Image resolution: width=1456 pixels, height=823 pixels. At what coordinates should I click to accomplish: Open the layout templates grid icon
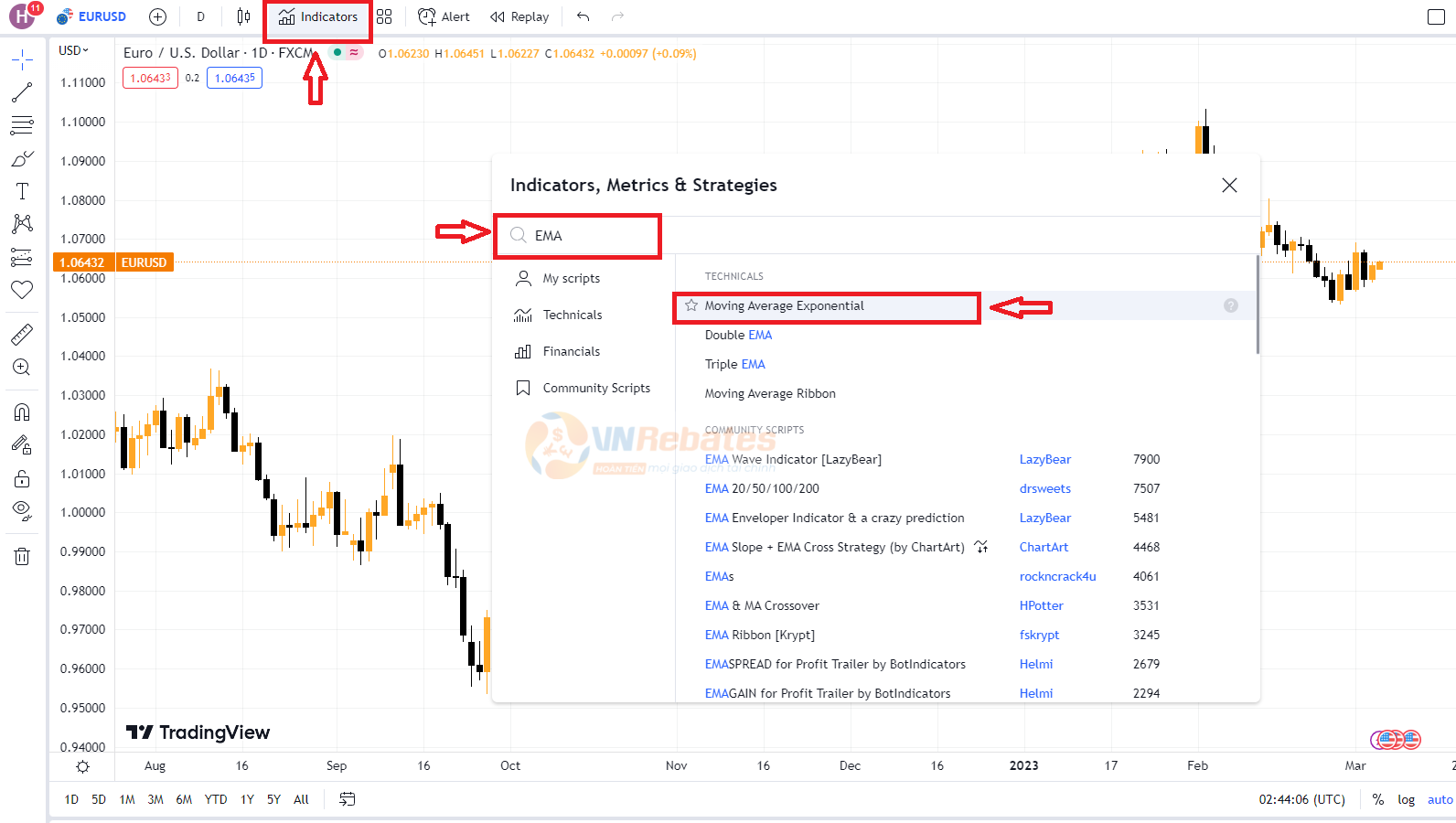coord(384,16)
